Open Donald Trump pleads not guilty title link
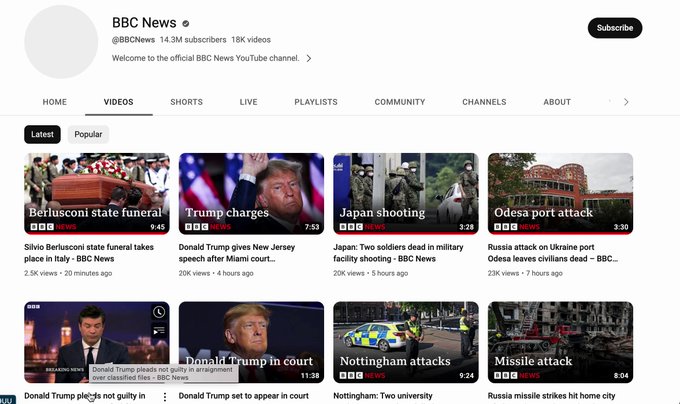680x404 pixels. tap(85, 396)
